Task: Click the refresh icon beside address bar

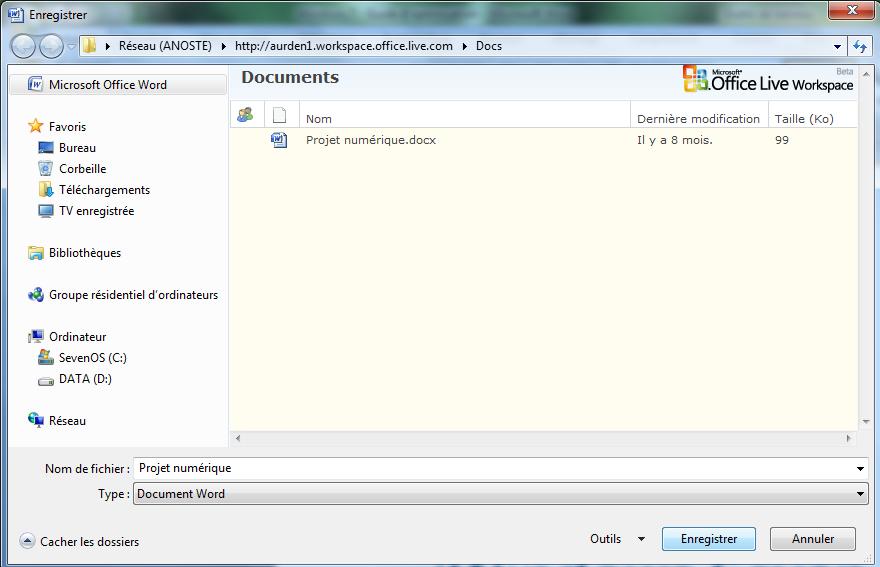Action: pyautogui.click(x=860, y=47)
